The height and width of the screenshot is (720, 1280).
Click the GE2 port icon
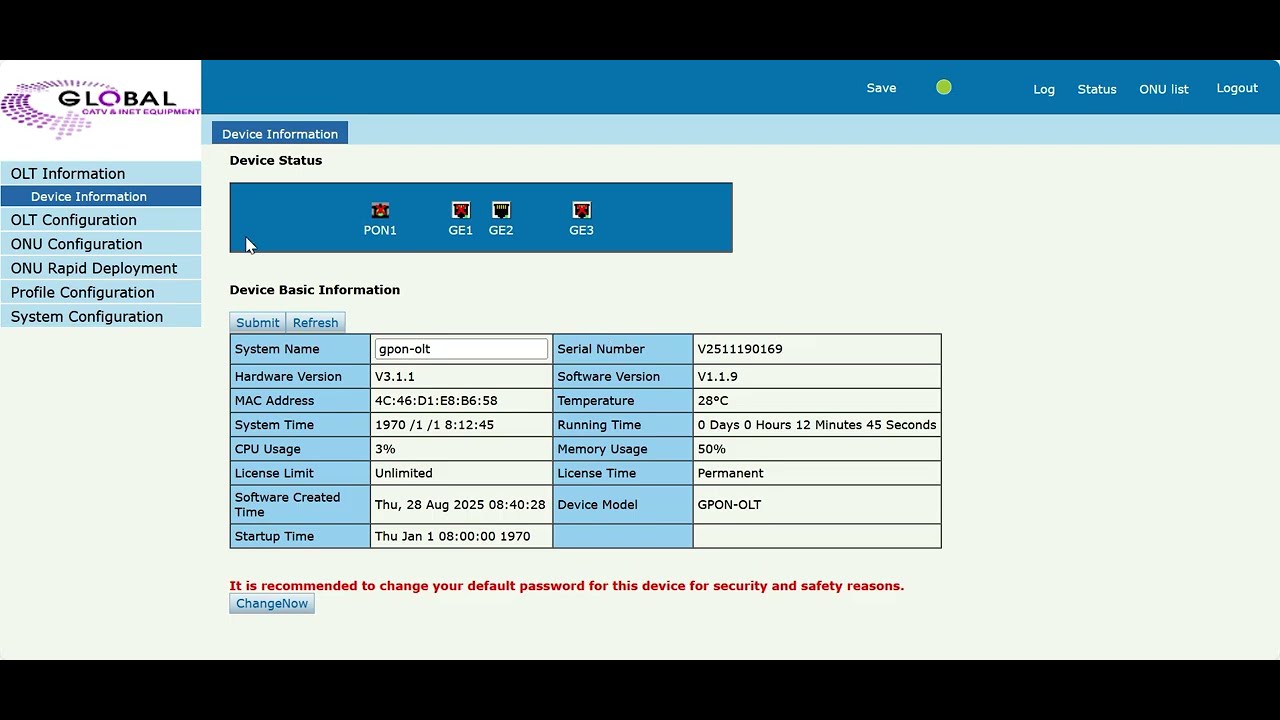pos(501,210)
